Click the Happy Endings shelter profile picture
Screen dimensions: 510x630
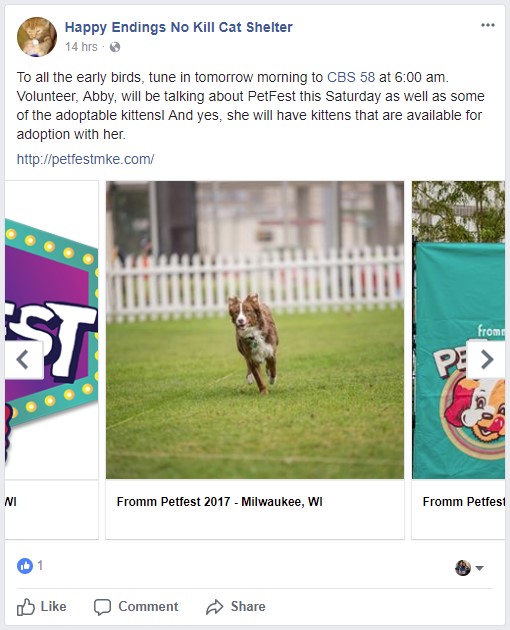click(37, 37)
